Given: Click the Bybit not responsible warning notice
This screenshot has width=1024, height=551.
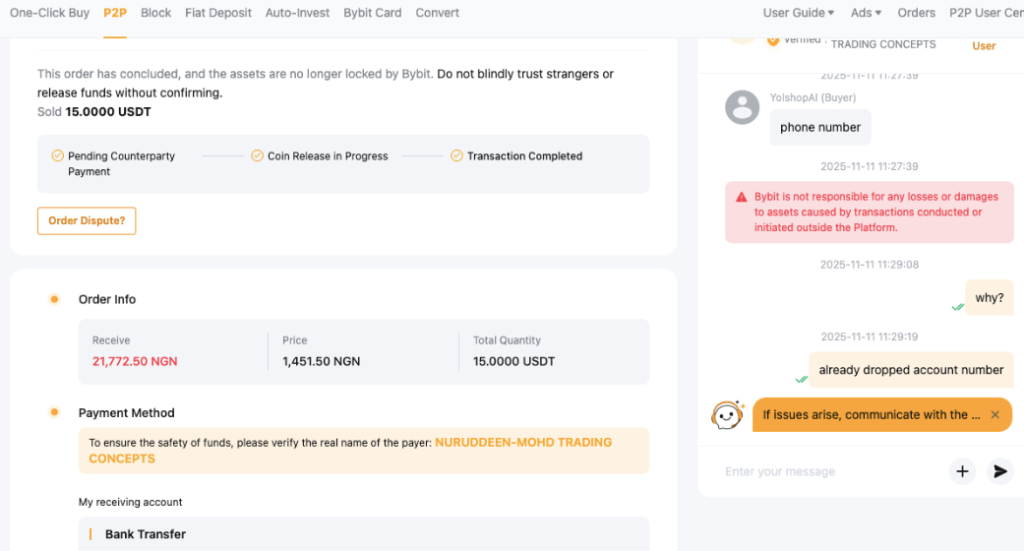Looking at the screenshot, I should tap(869, 212).
